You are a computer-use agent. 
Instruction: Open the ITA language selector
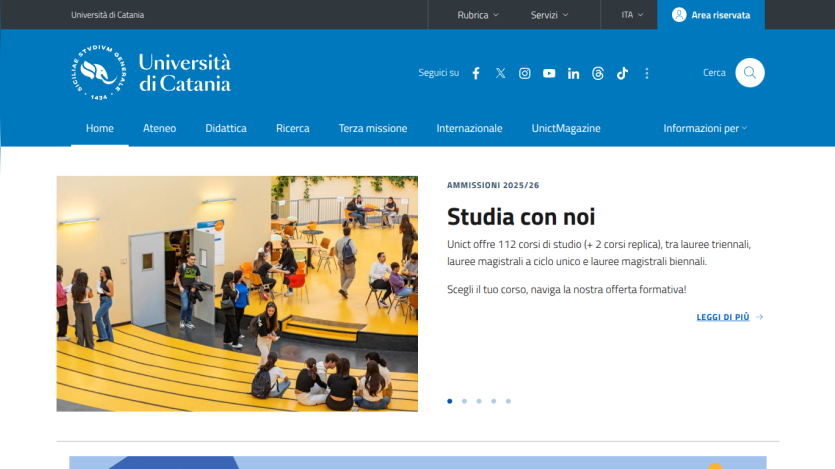point(632,15)
